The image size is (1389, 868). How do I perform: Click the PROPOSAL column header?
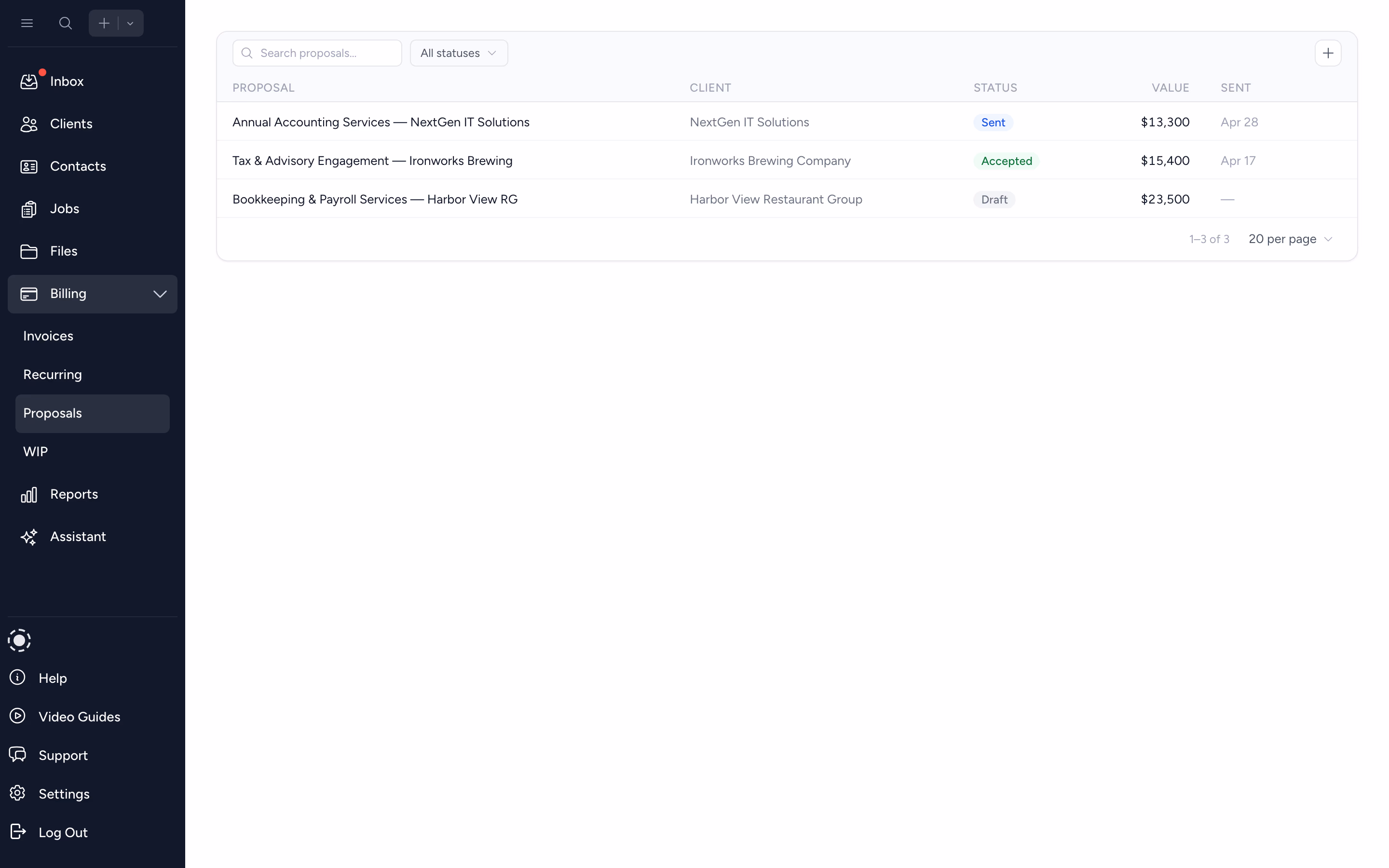click(263, 88)
